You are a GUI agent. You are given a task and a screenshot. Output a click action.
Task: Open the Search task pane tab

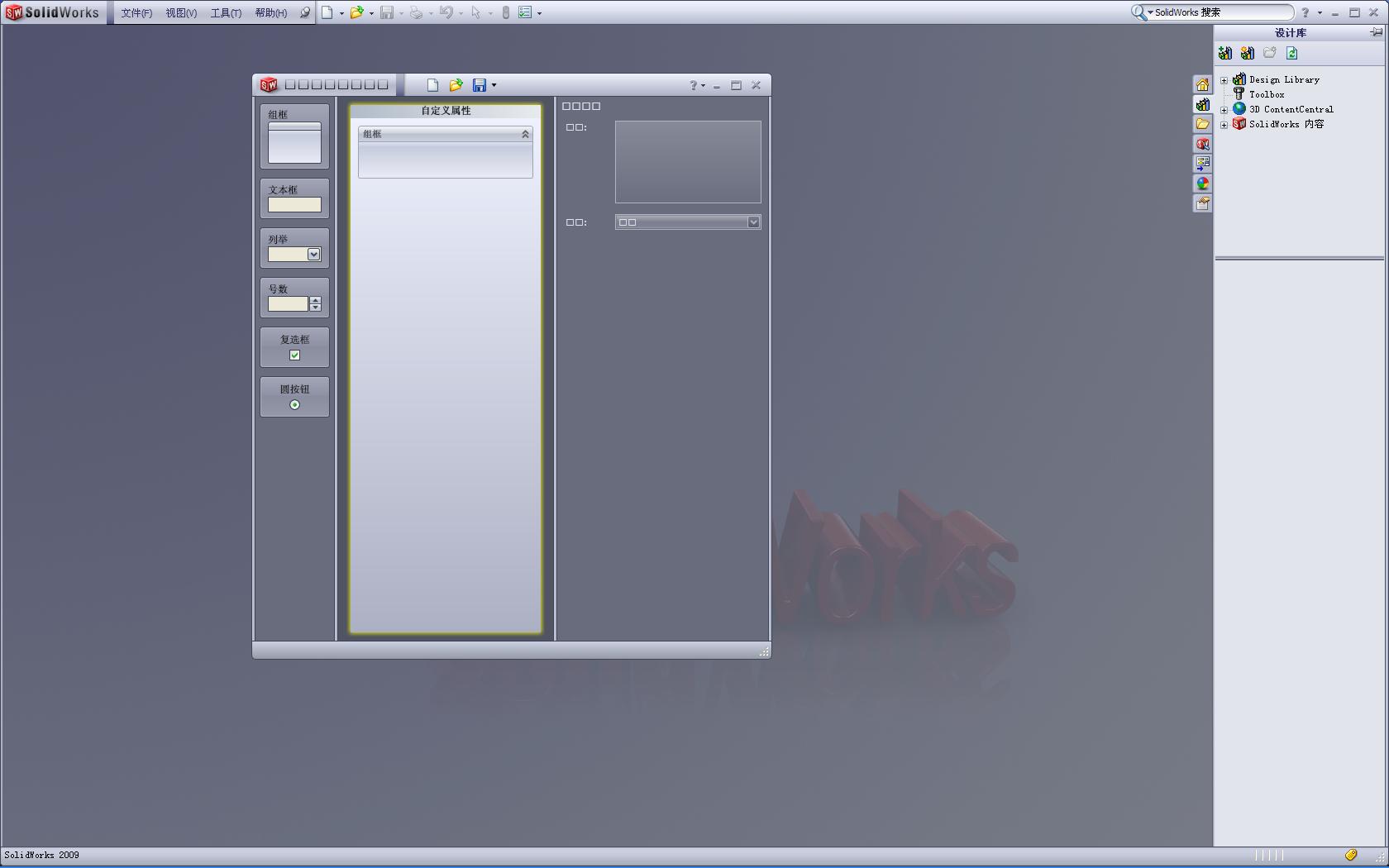(1203, 144)
